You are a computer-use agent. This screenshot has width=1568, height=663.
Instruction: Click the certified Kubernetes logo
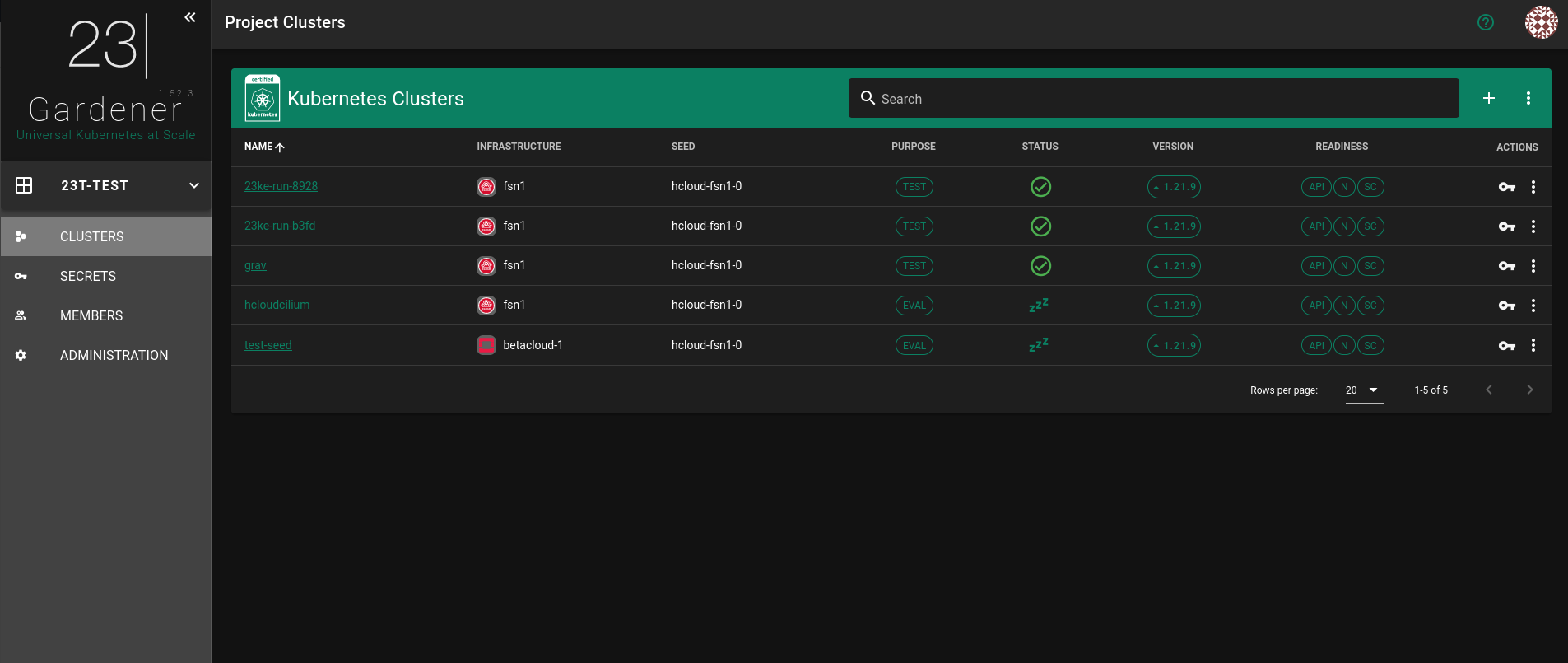[x=263, y=98]
